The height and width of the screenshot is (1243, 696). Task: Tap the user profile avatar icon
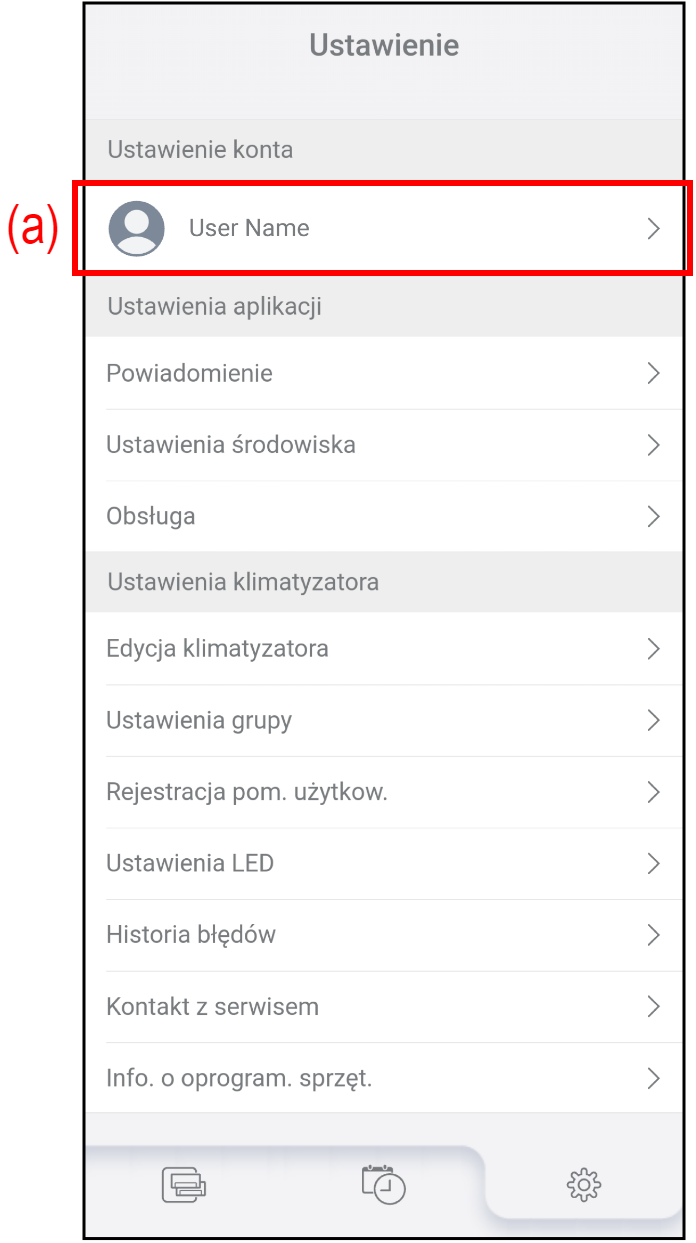pyautogui.click(x=136, y=228)
